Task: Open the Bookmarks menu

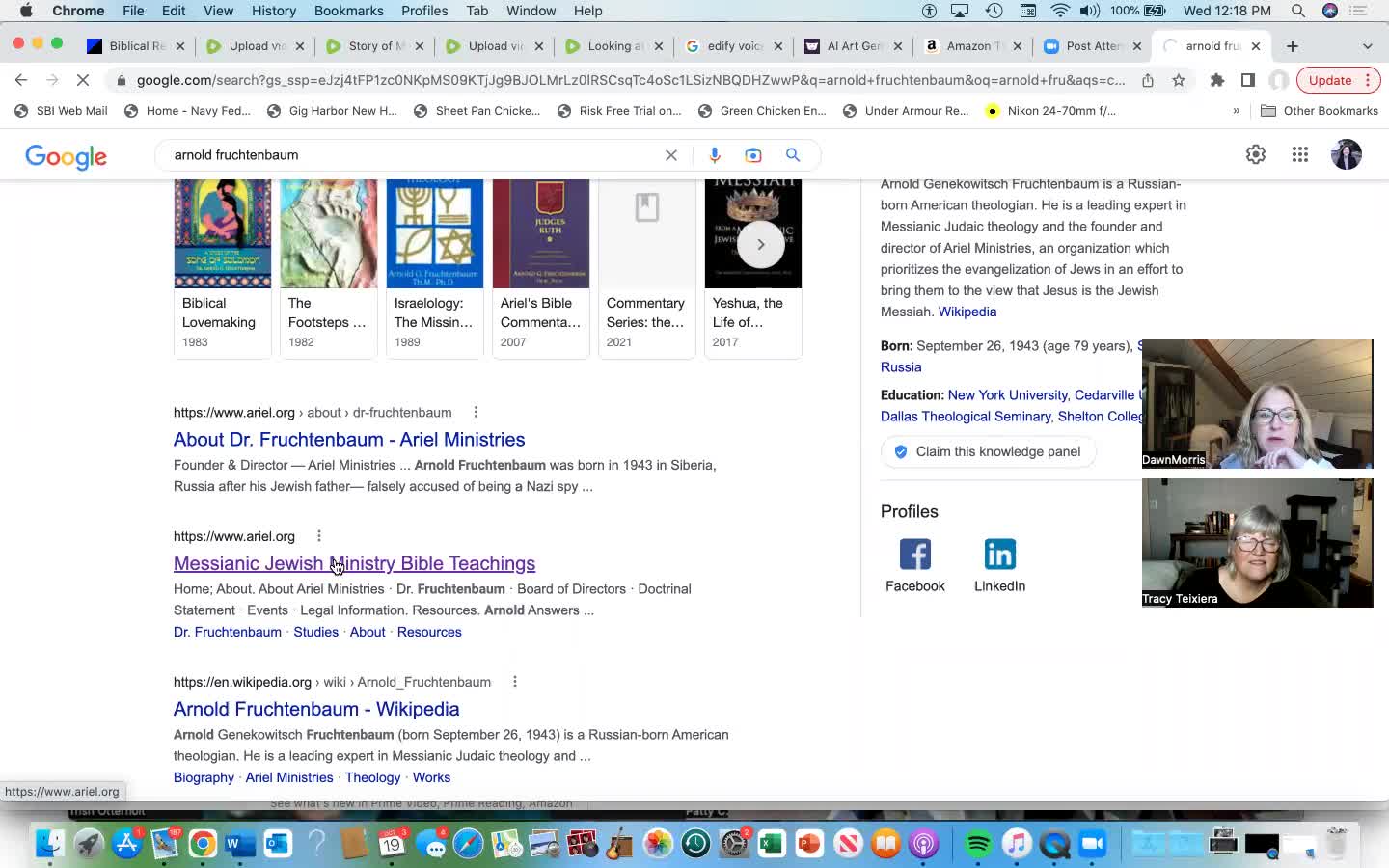Action: [x=348, y=11]
